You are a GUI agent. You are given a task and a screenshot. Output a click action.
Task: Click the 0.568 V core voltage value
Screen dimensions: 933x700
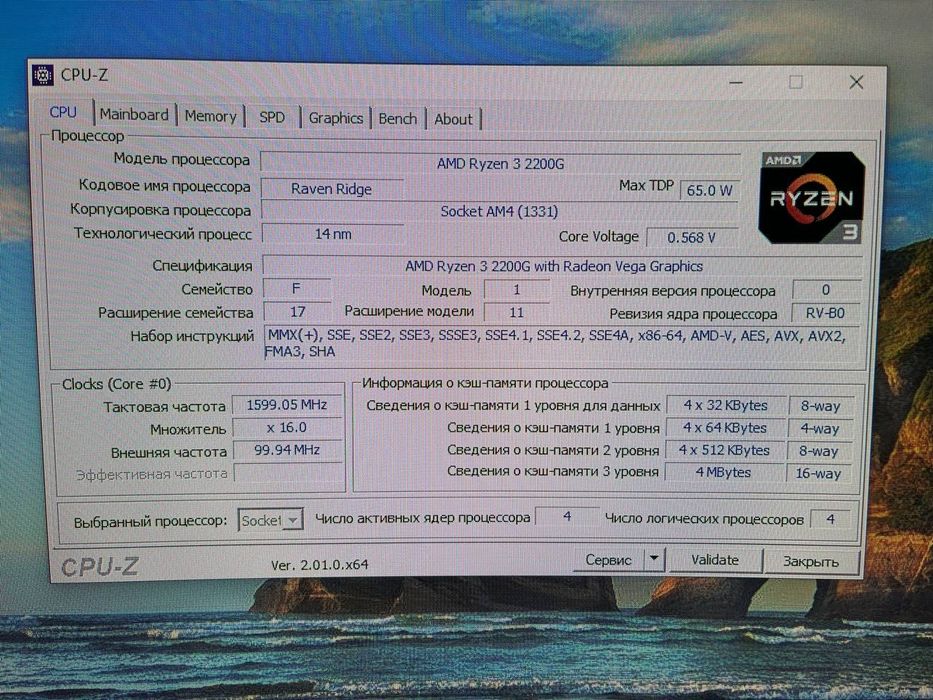pyautogui.click(x=692, y=238)
